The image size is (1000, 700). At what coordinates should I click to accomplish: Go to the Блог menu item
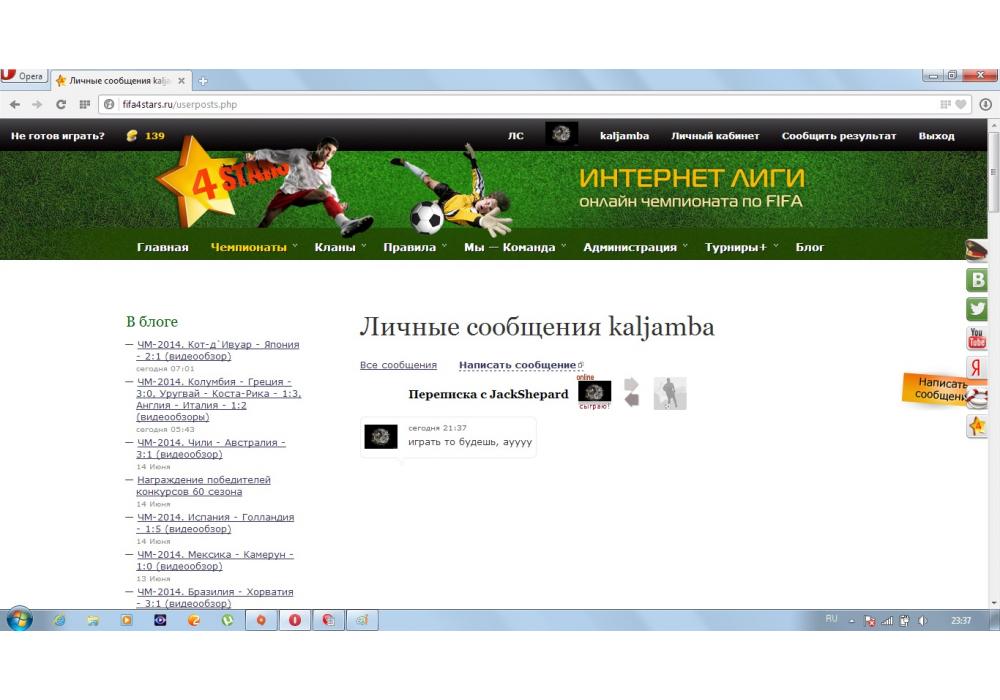click(x=810, y=247)
